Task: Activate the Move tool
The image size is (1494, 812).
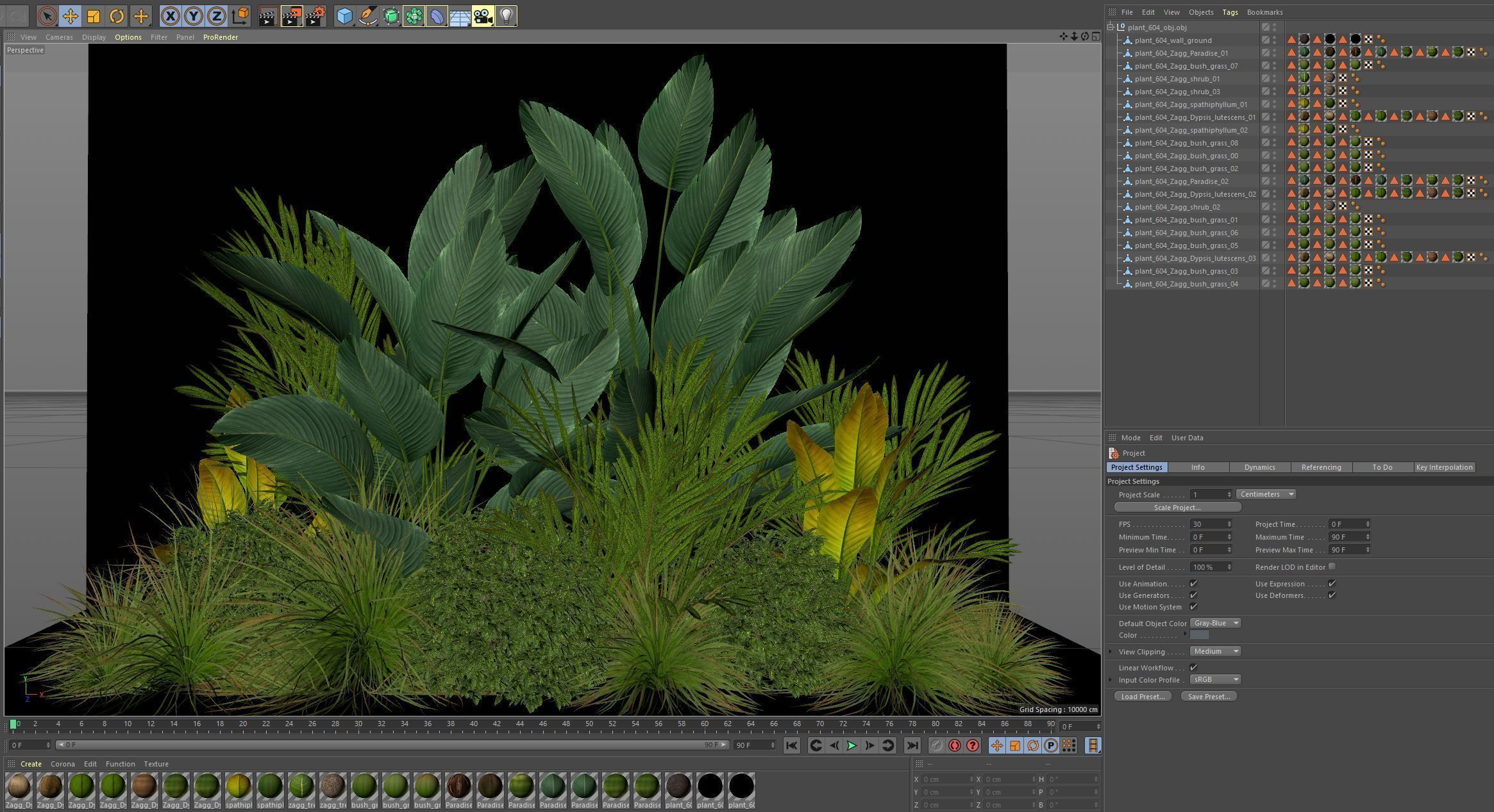Action: tap(71, 16)
